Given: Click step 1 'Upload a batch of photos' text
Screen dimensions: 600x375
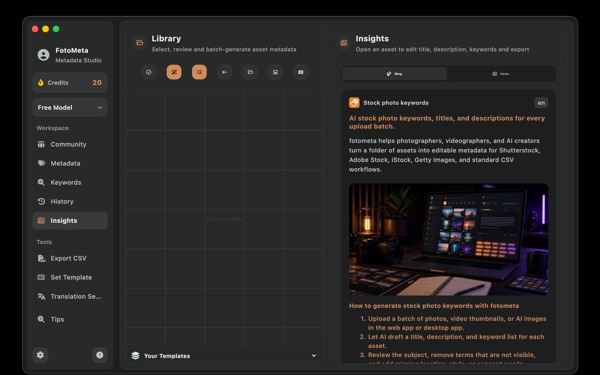Looking at the screenshot, I should 457,323.
